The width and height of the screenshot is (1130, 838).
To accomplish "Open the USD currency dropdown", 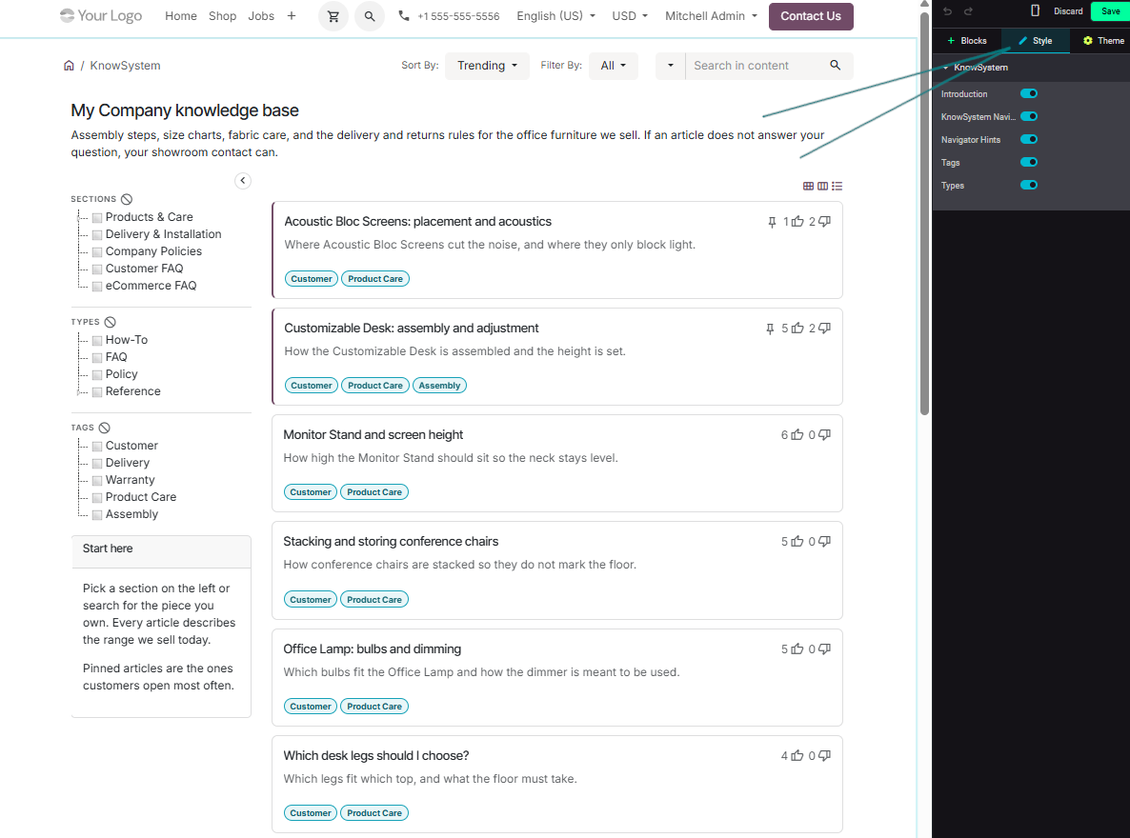I will pyautogui.click(x=630, y=16).
